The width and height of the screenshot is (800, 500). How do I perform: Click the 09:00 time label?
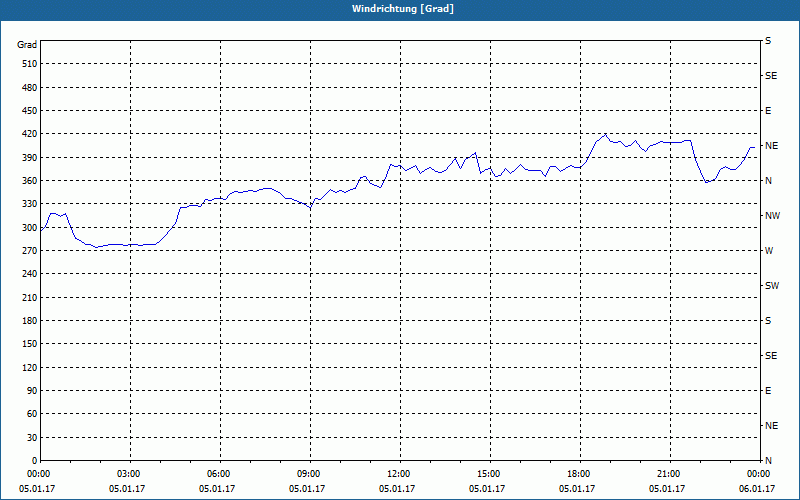[x=308, y=474]
